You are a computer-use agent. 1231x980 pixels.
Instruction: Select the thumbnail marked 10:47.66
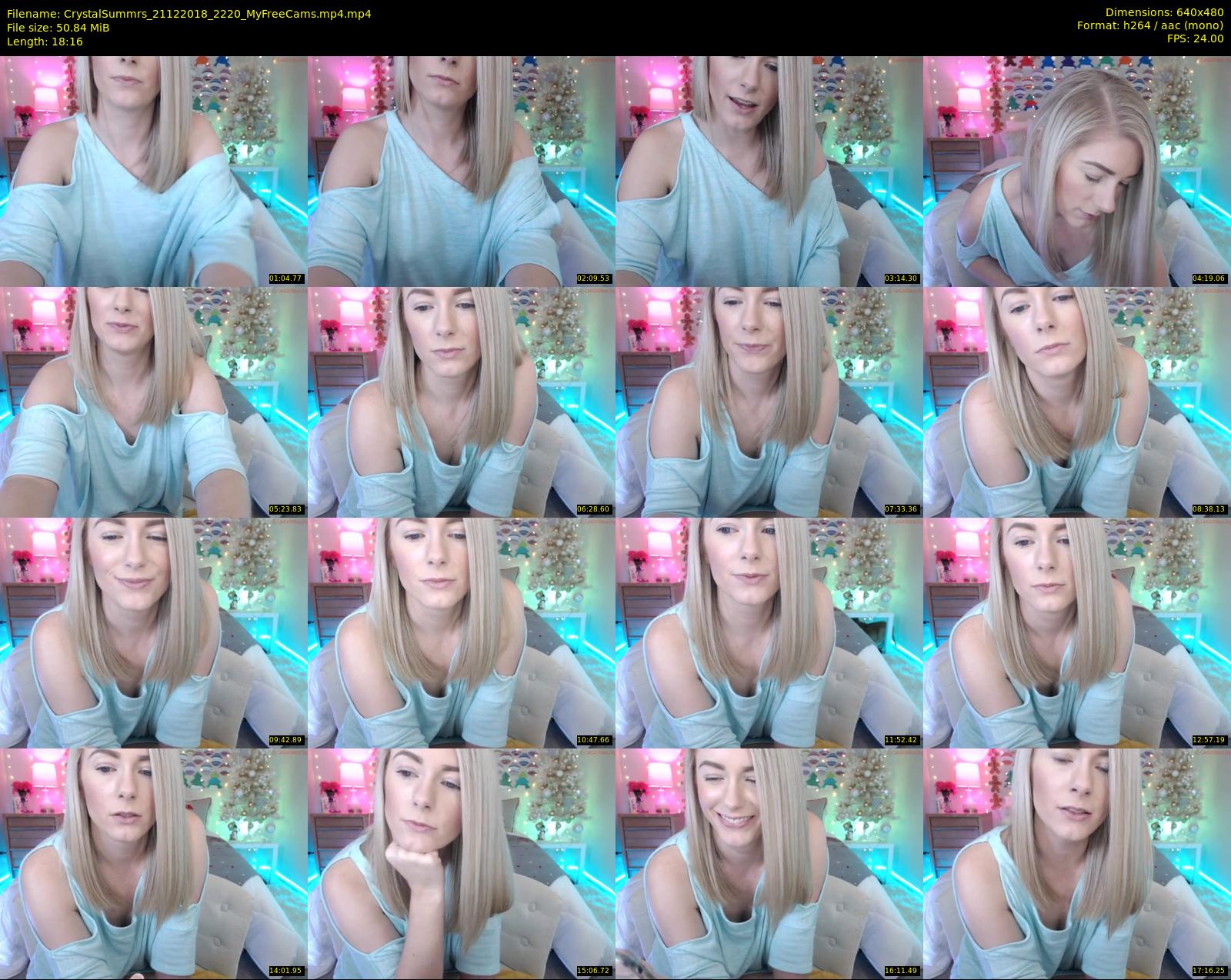click(461, 632)
